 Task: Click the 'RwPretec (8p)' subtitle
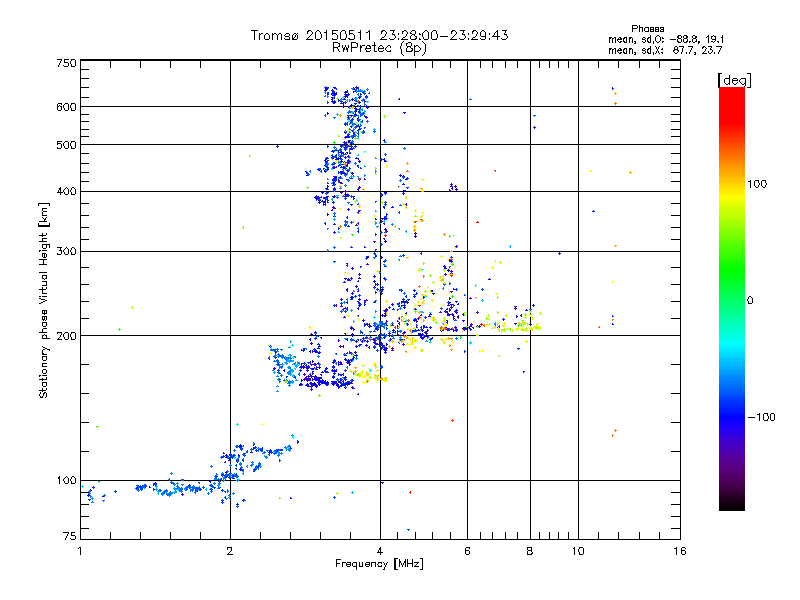coord(379,48)
